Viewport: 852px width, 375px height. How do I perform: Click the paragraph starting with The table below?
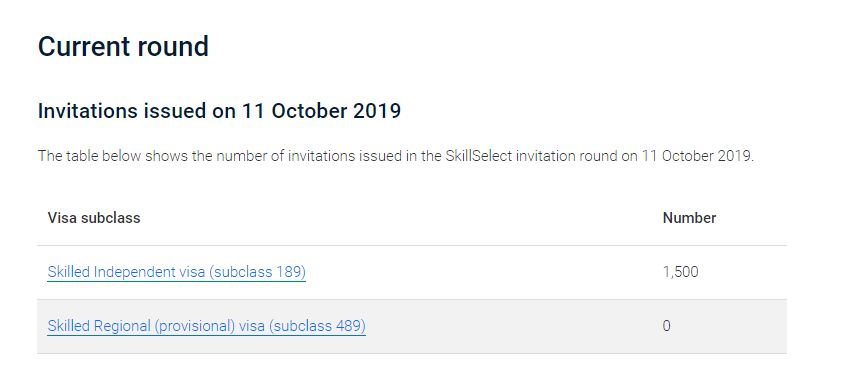(396, 156)
